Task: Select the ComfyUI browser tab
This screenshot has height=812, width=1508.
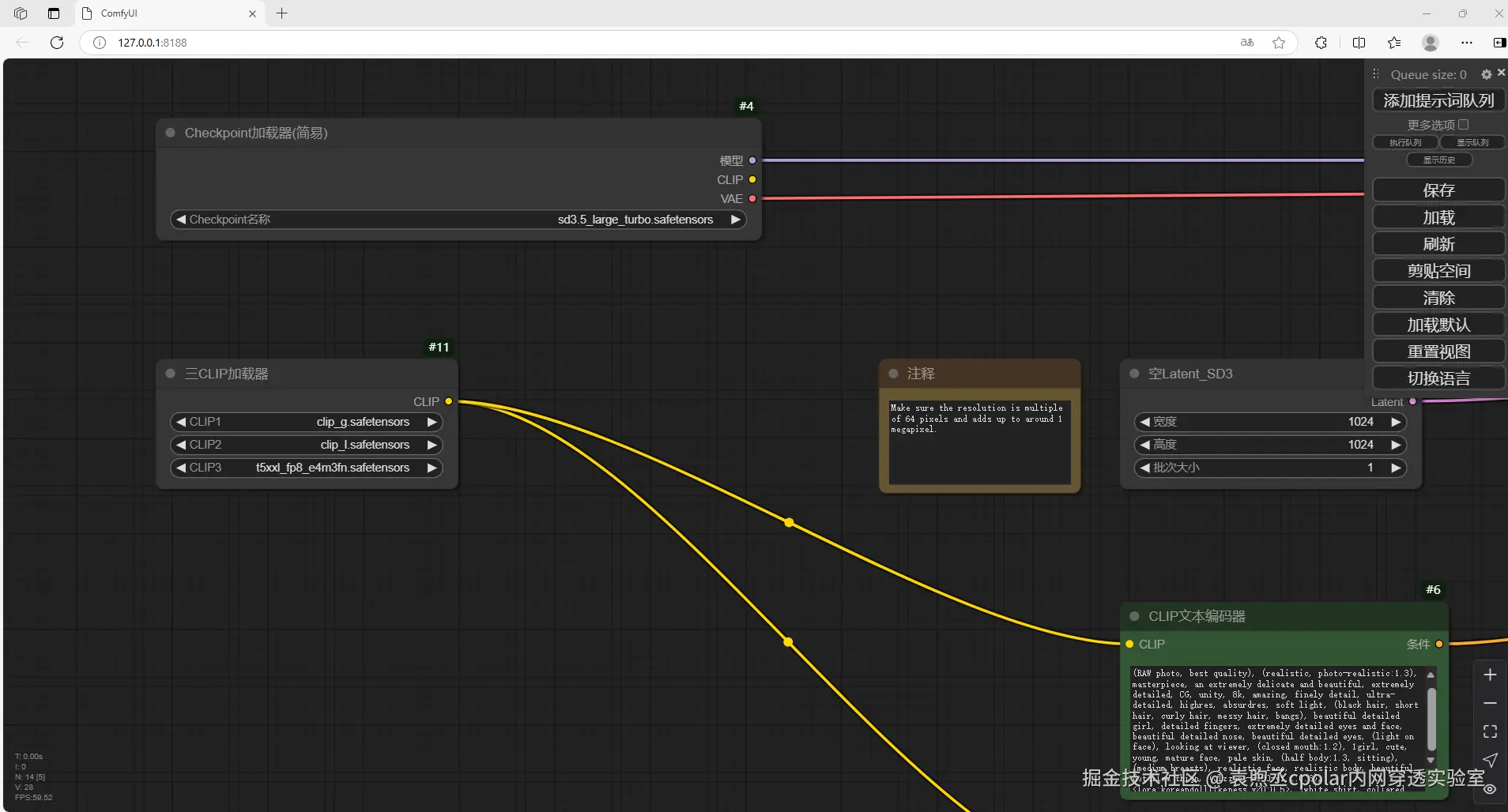Action: coord(171,13)
